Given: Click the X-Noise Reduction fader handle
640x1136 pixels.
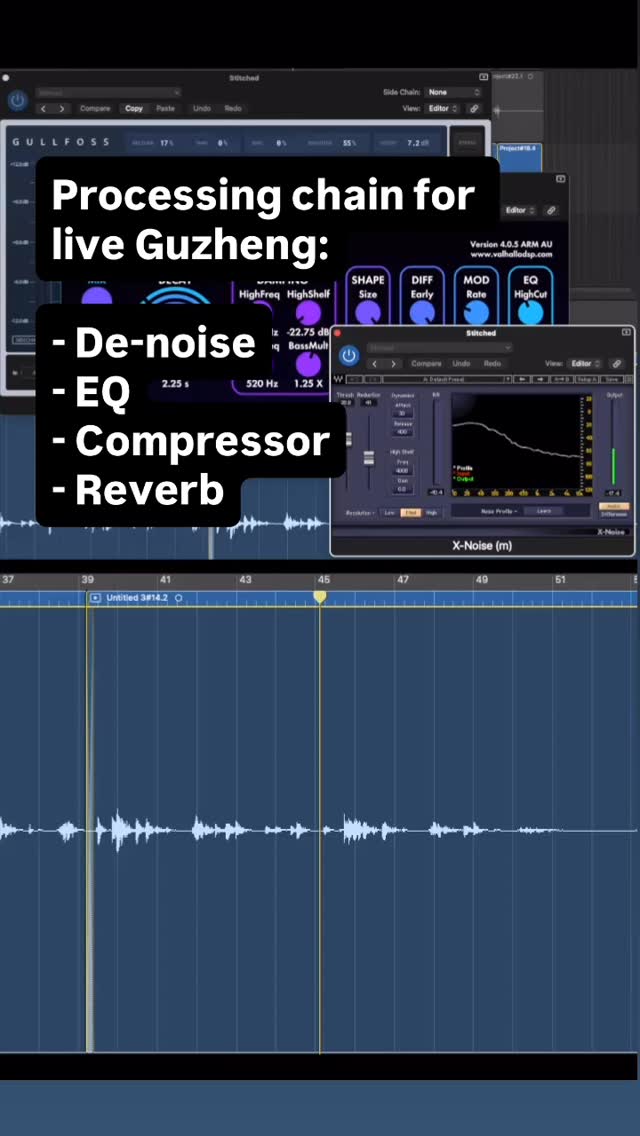Looking at the screenshot, I should pyautogui.click(x=369, y=459).
